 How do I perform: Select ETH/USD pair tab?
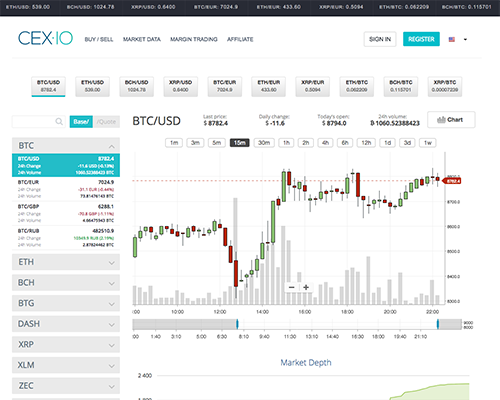[92, 86]
